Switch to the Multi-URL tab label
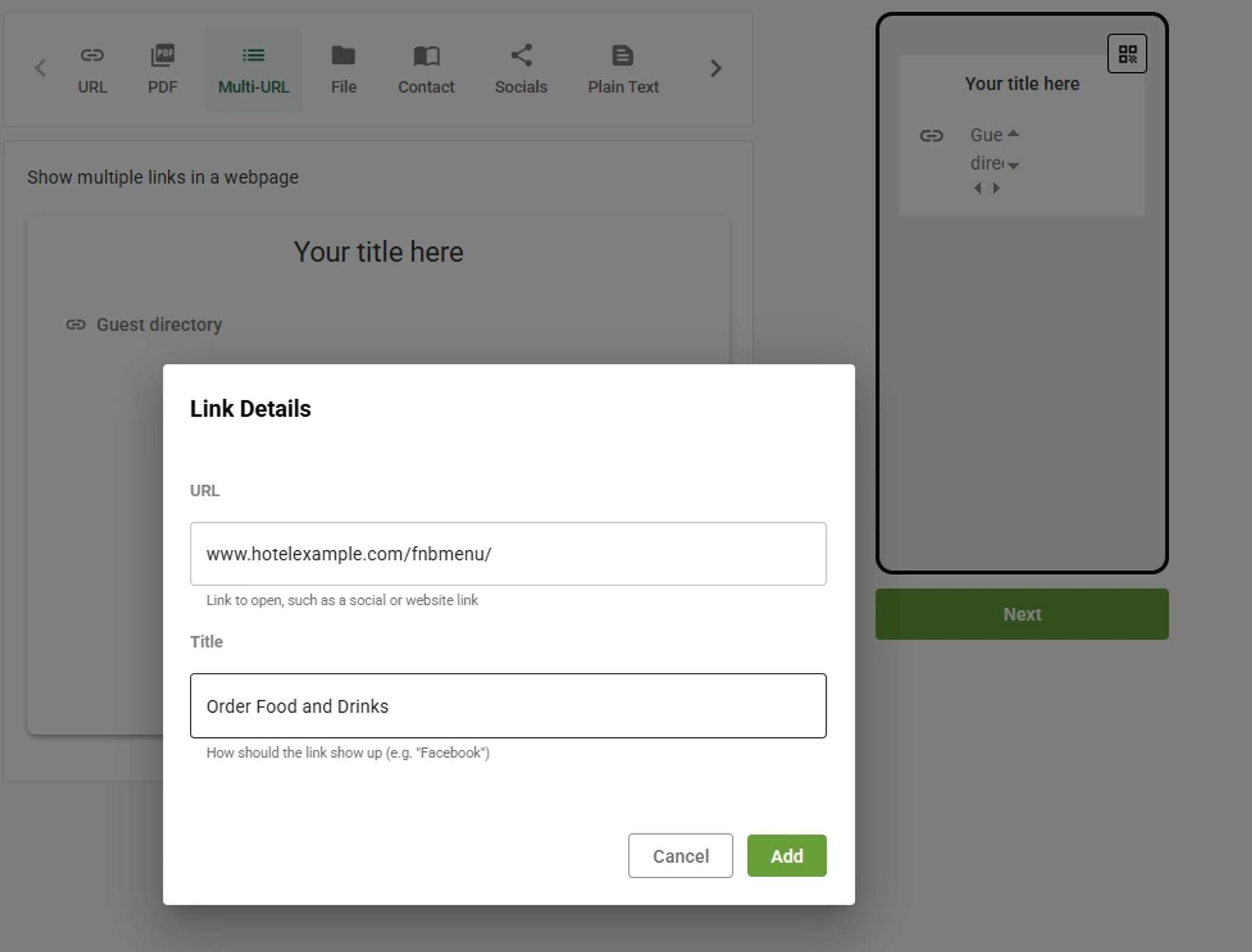The width and height of the screenshot is (1252, 952). [x=254, y=87]
